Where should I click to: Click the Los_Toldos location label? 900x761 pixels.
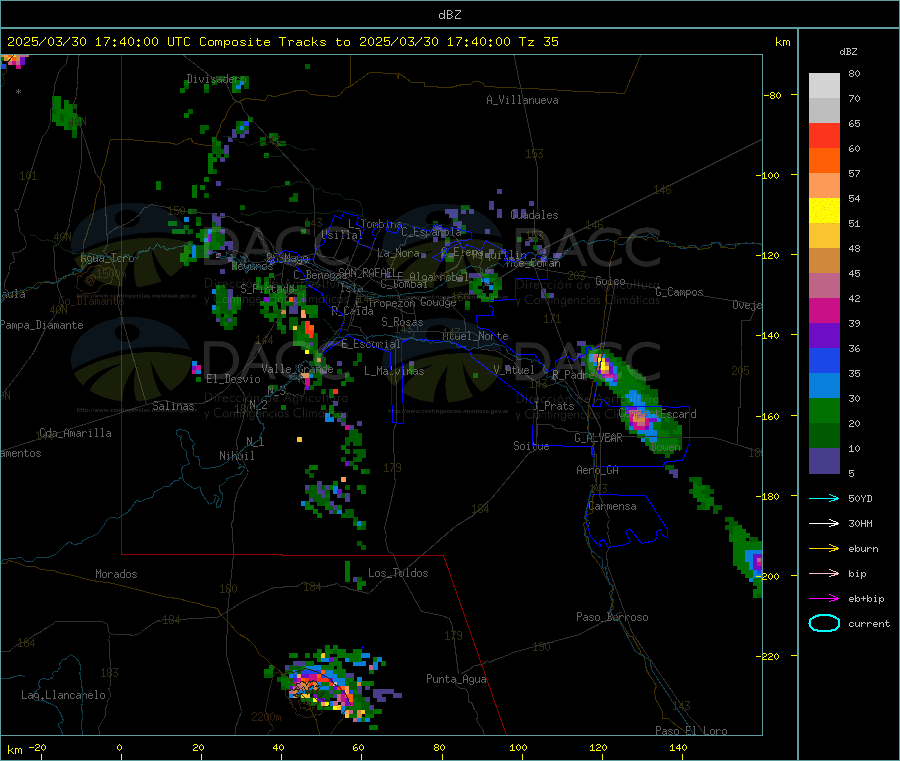tap(398, 573)
